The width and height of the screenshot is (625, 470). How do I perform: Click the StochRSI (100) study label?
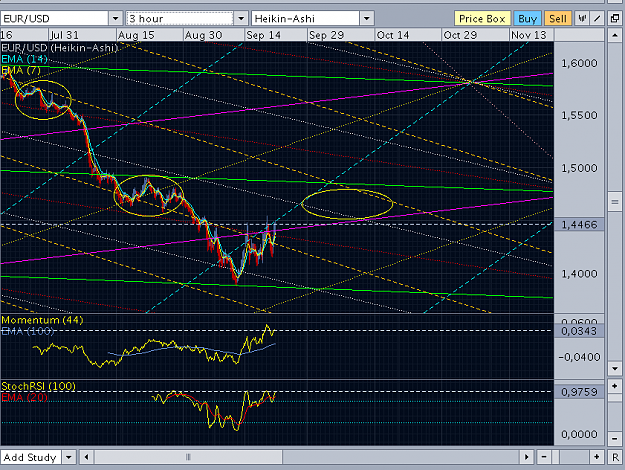(x=38, y=386)
